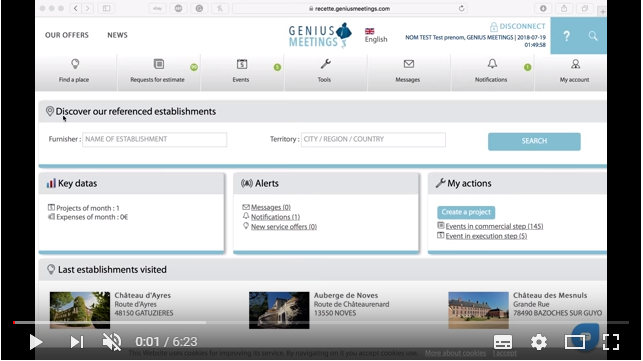
Task: Click the Messages envelope icon
Action: 408,64
